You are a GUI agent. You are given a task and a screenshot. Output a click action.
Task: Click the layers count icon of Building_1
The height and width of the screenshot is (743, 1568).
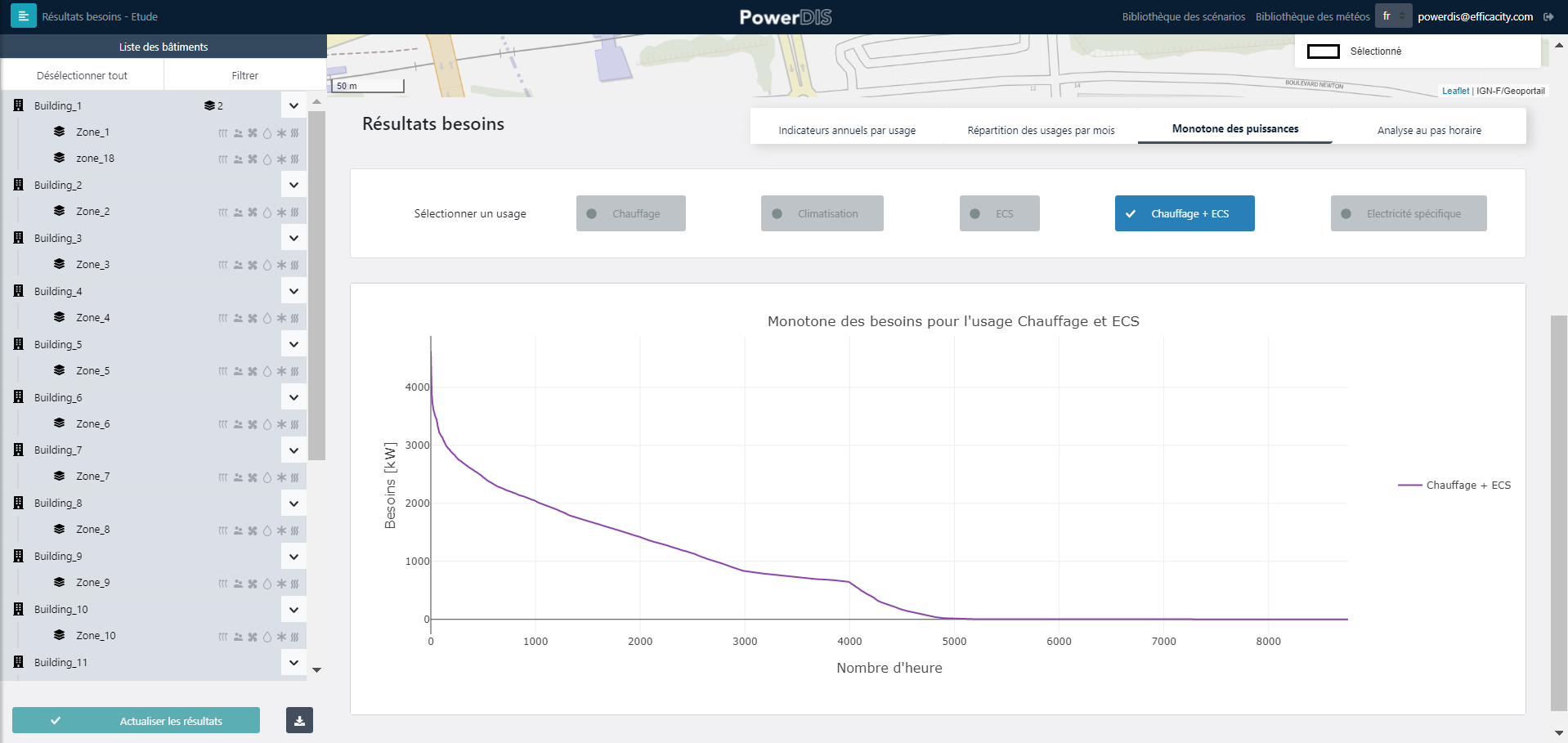[x=209, y=105]
